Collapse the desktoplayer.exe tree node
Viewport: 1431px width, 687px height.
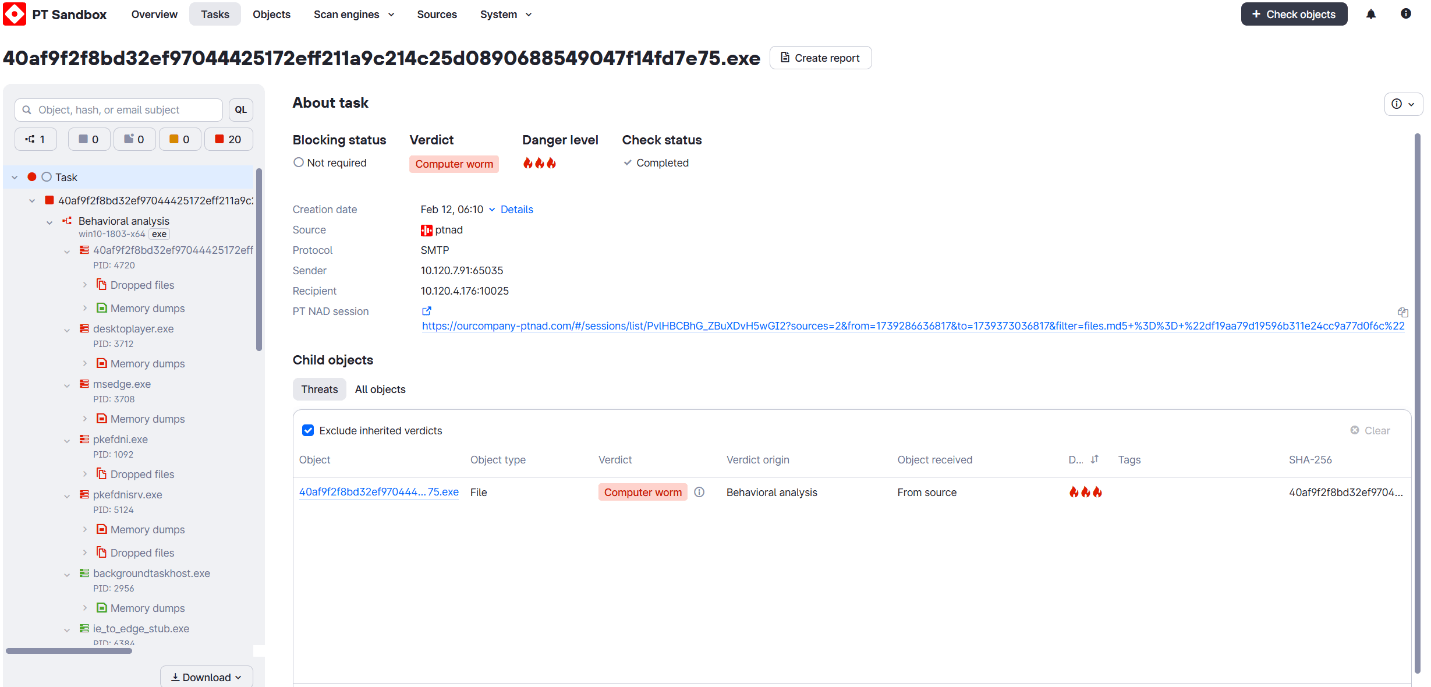pyautogui.click(x=67, y=329)
